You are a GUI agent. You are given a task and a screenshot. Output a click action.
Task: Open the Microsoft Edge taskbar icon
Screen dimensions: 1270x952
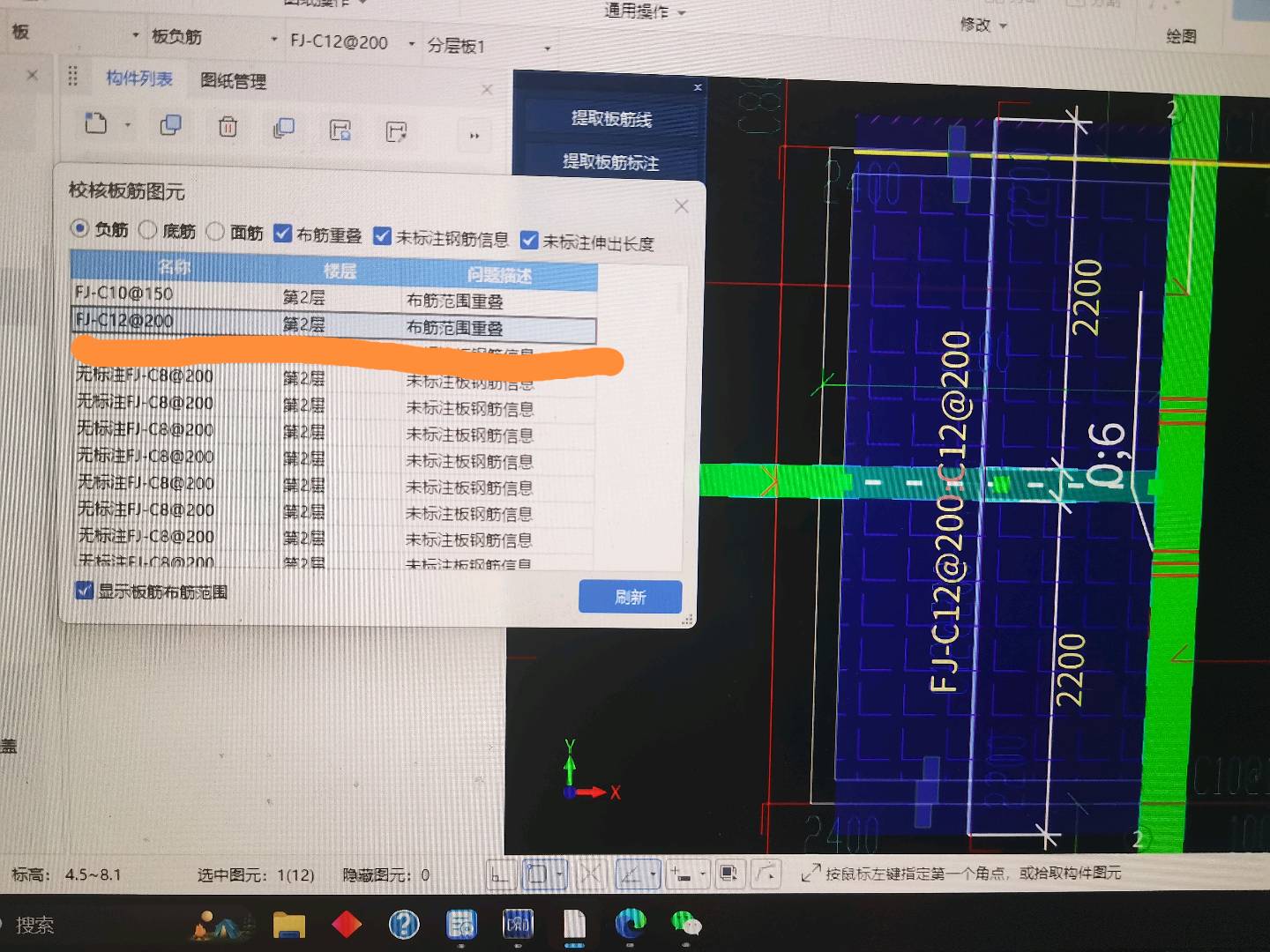(x=630, y=923)
